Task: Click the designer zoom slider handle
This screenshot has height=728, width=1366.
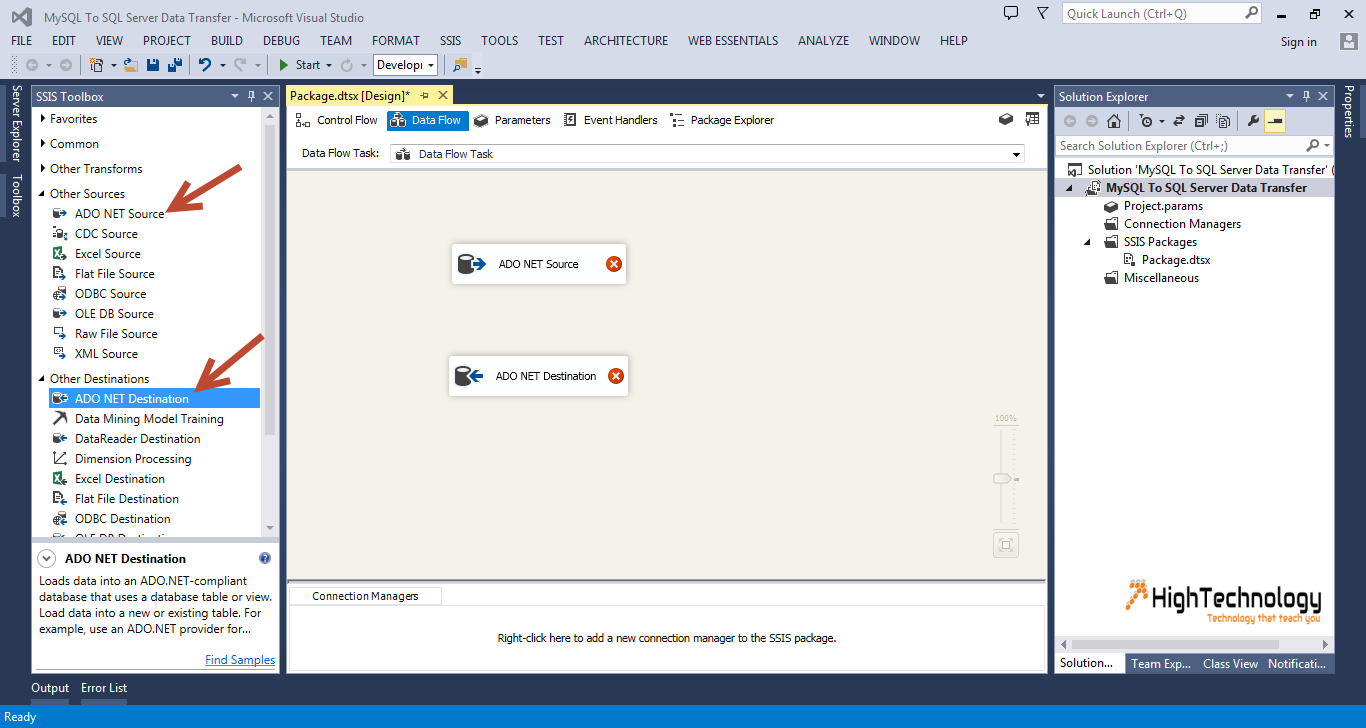Action: click(1002, 479)
